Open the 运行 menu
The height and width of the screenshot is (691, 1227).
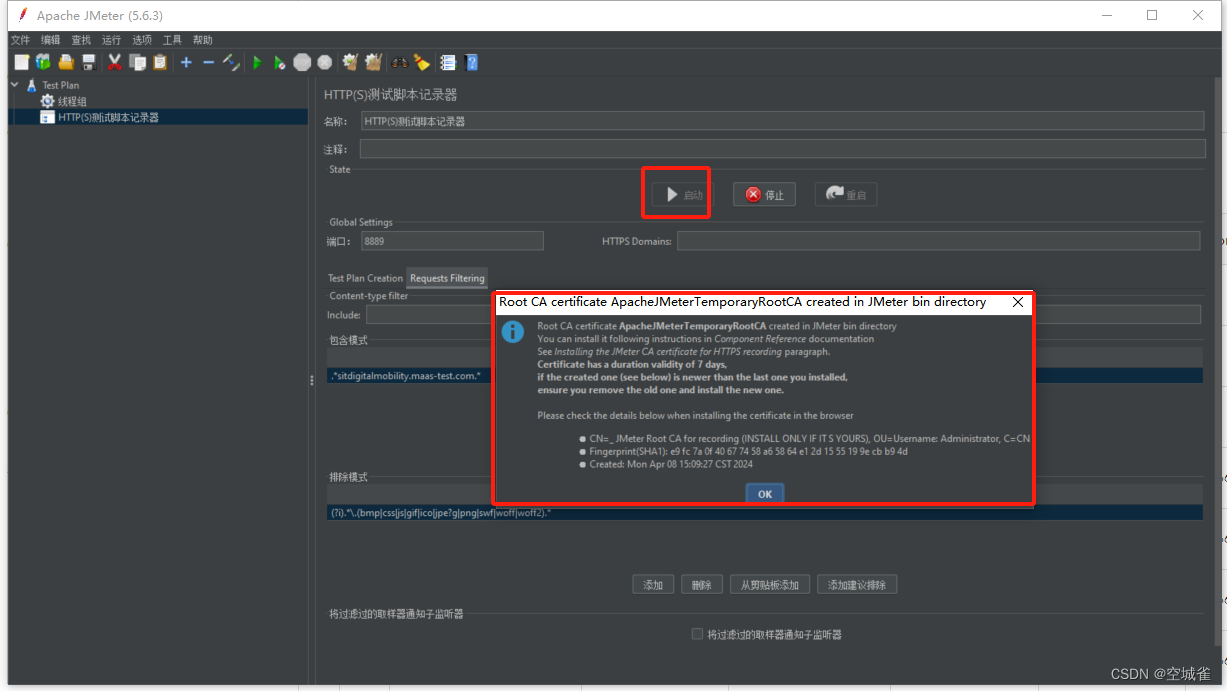coord(111,40)
